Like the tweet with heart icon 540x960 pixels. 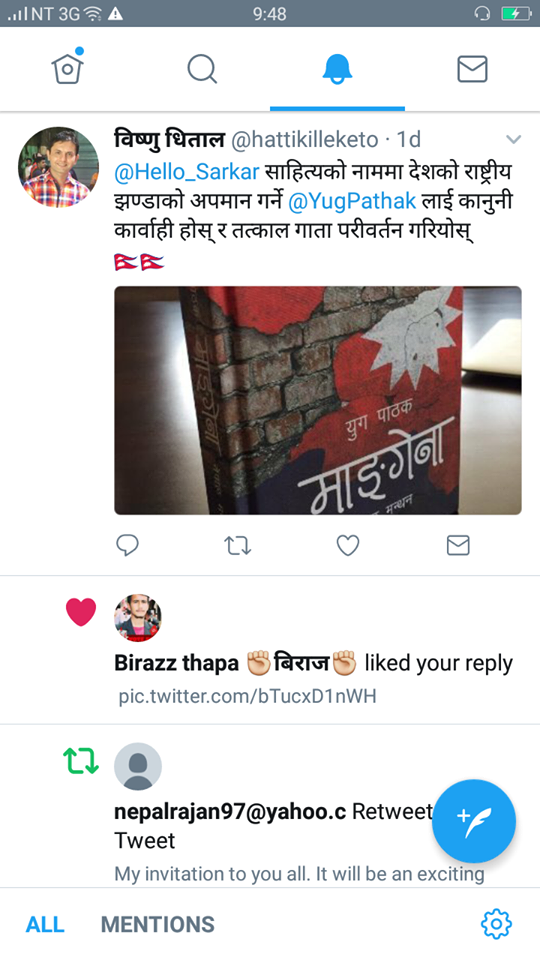click(x=348, y=545)
